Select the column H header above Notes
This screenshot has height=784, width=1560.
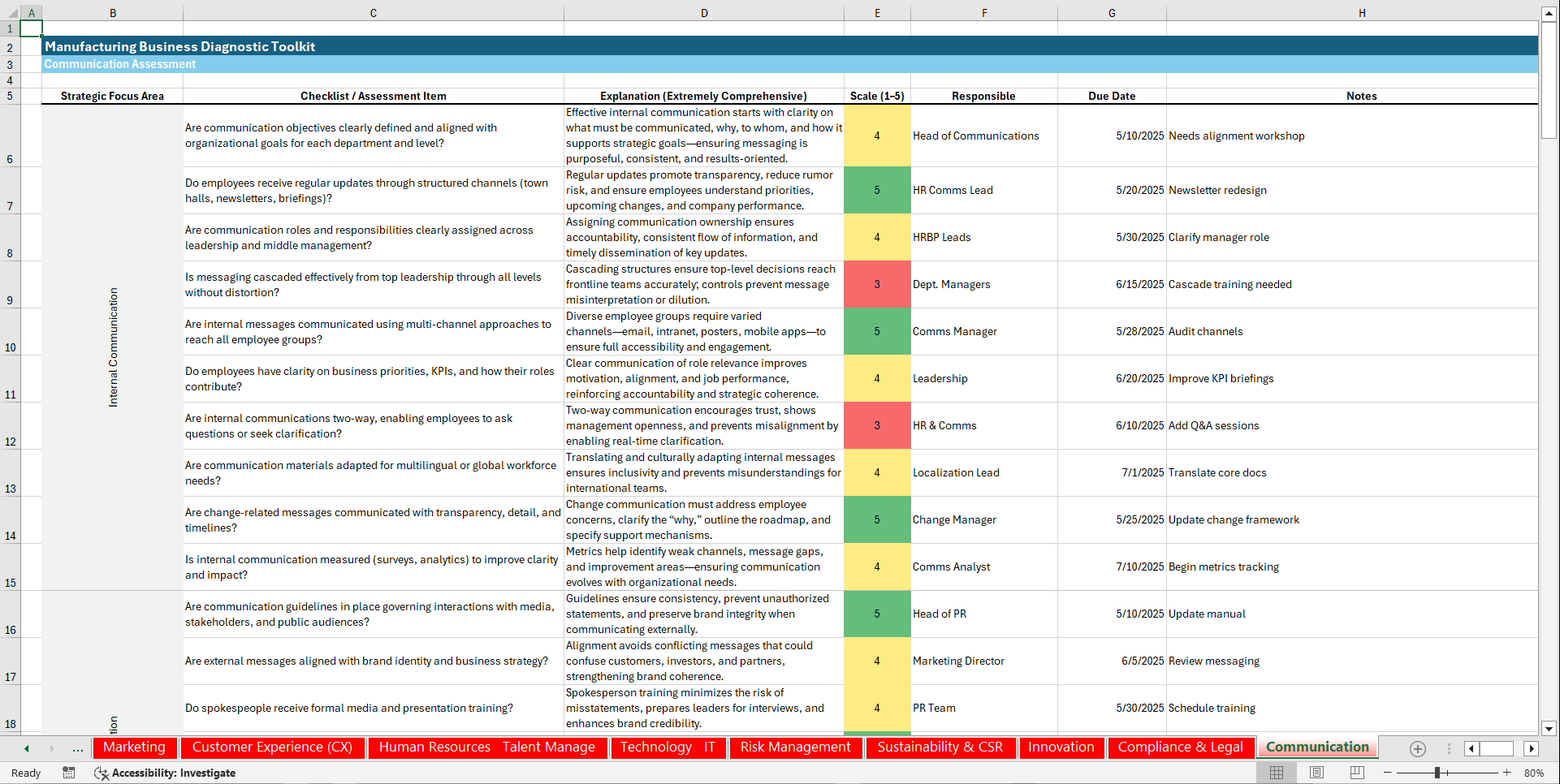click(x=1361, y=12)
